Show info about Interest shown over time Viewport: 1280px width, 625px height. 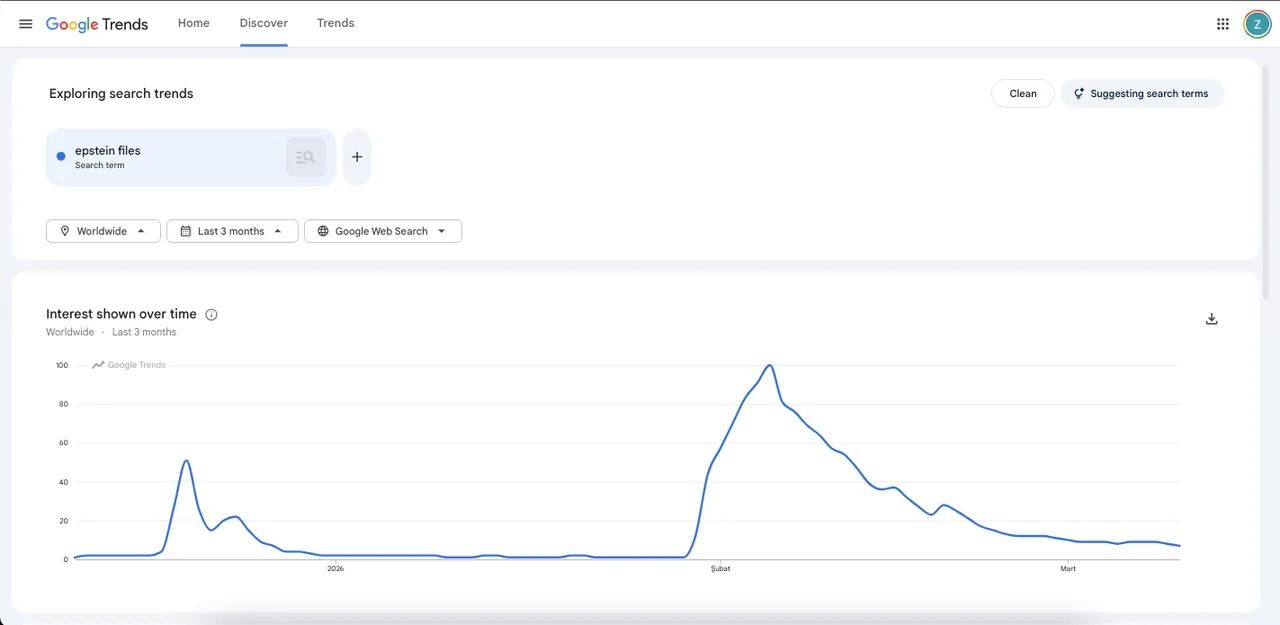(x=211, y=314)
